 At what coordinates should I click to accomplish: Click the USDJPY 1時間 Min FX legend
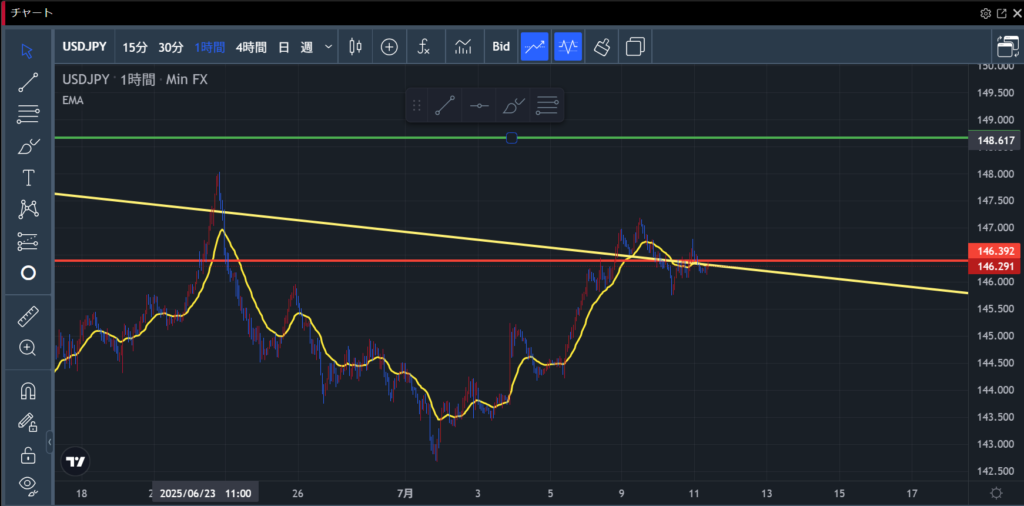pos(135,80)
